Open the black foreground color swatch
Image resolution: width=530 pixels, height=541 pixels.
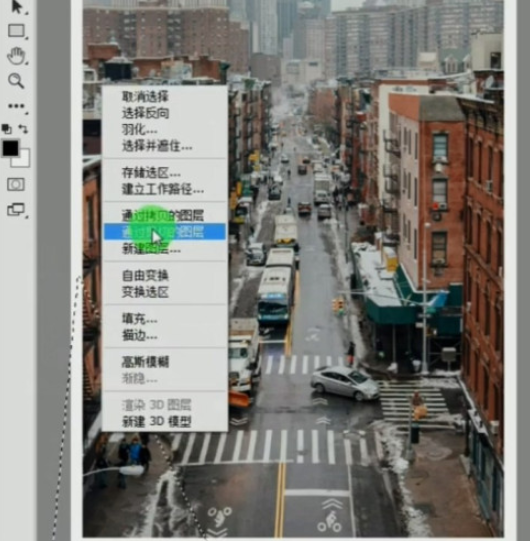click(x=10, y=148)
